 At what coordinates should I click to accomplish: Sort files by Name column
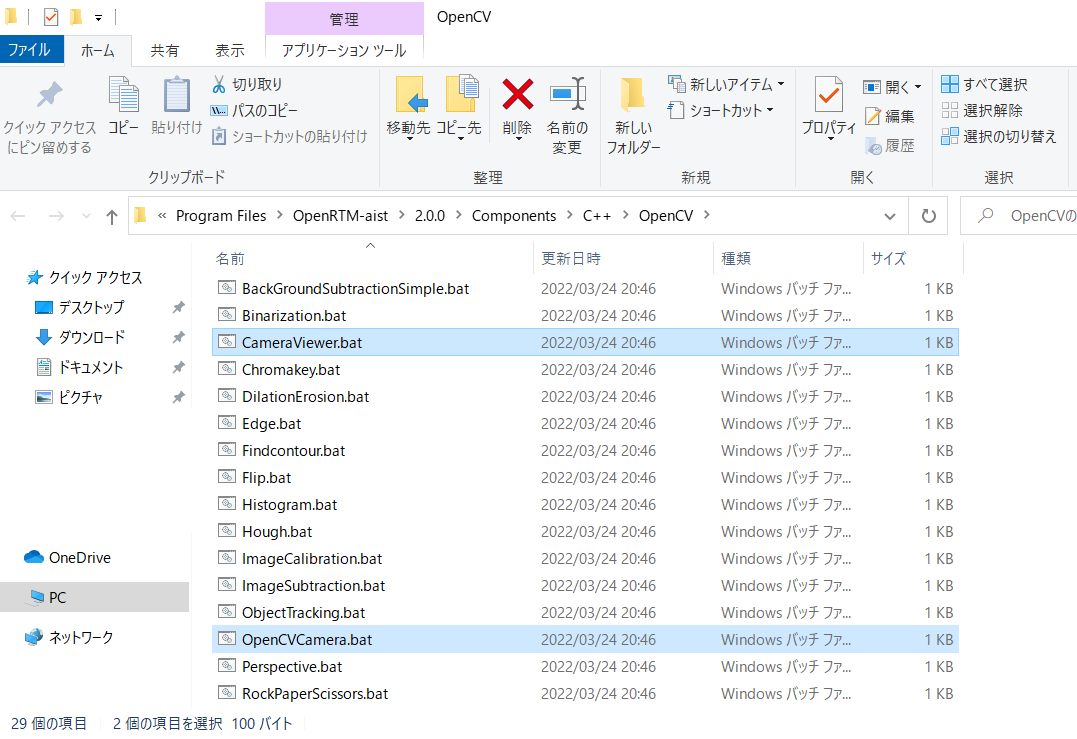(372, 258)
